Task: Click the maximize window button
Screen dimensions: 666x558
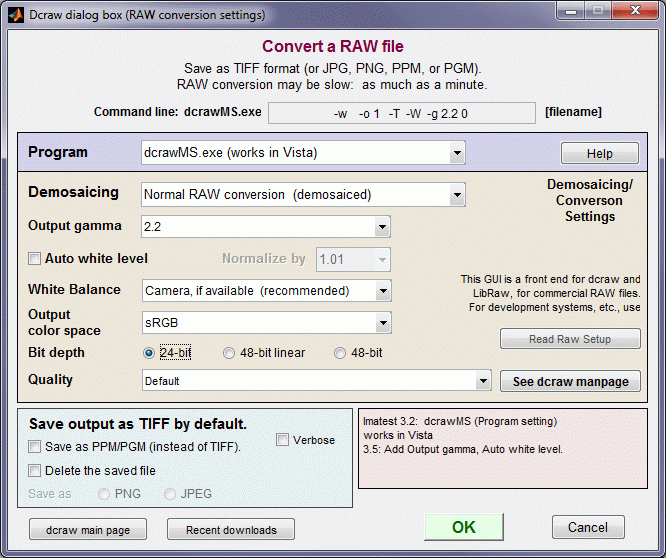Action: pyautogui.click(x=598, y=11)
